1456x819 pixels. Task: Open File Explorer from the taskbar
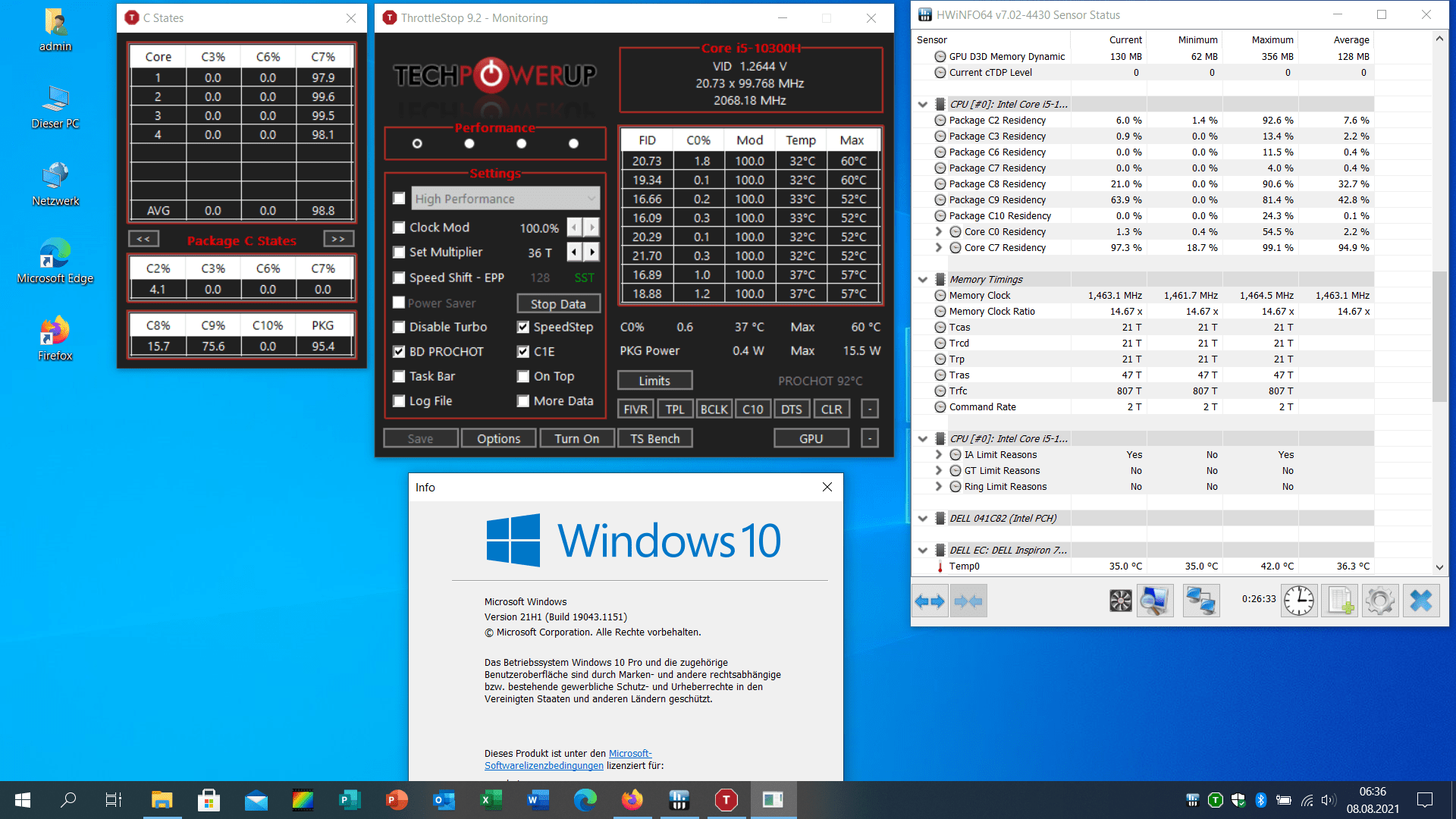pyautogui.click(x=162, y=800)
